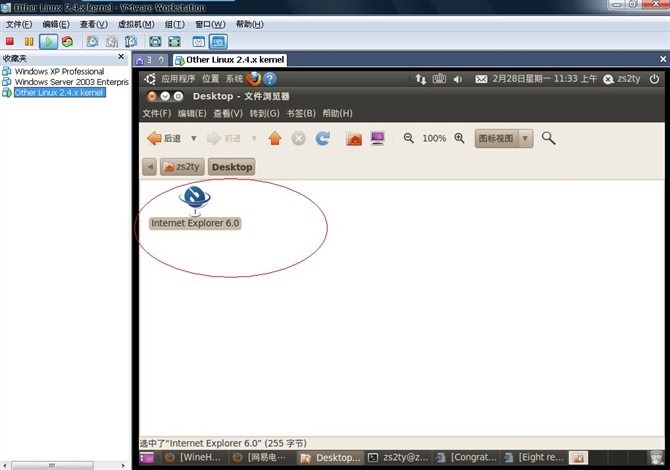The height and width of the screenshot is (470, 670).
Task: Open the Ubuntu 位置 places menu
Action: (x=210, y=79)
